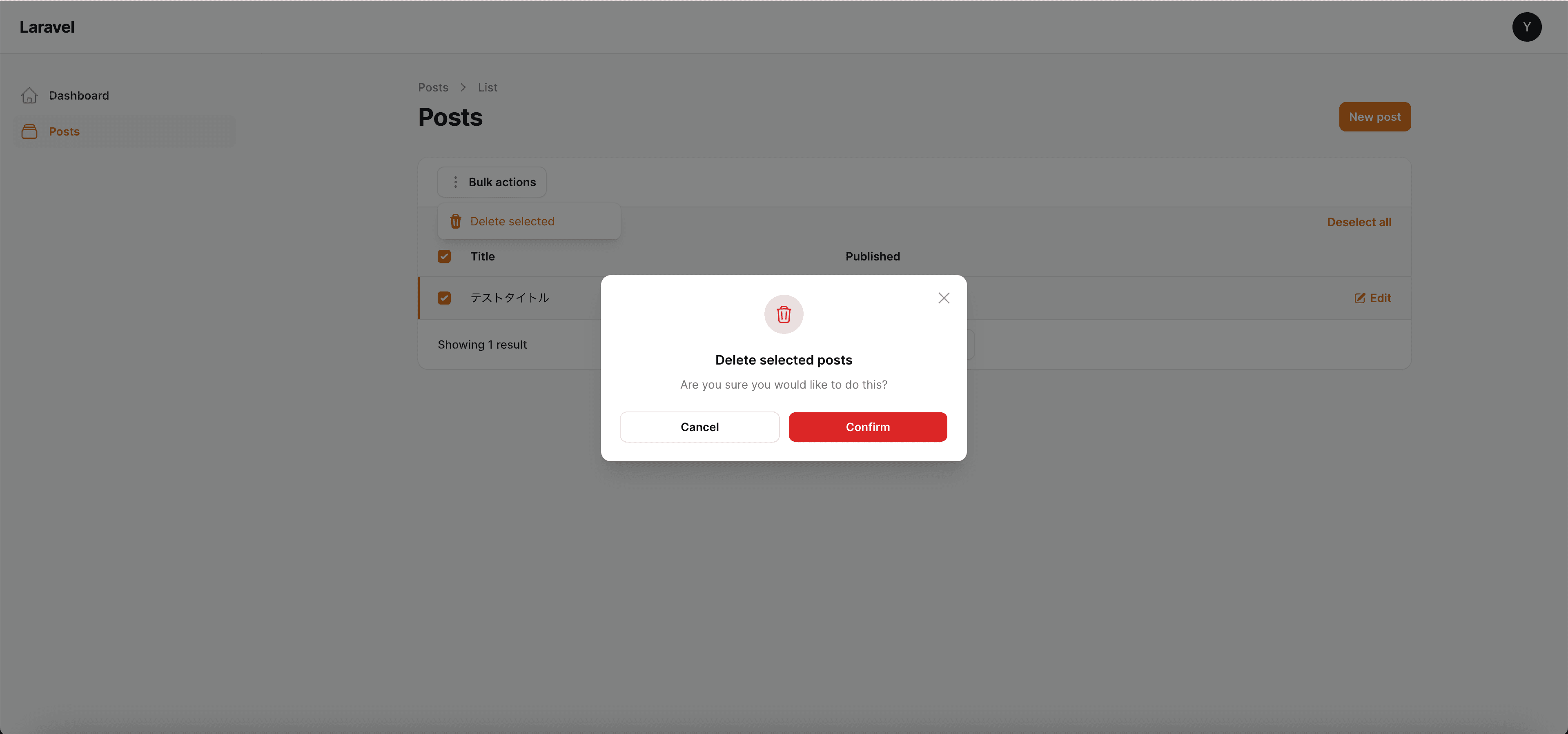The image size is (1568, 734).
Task: Click List breadcrumb item
Action: pyautogui.click(x=487, y=87)
